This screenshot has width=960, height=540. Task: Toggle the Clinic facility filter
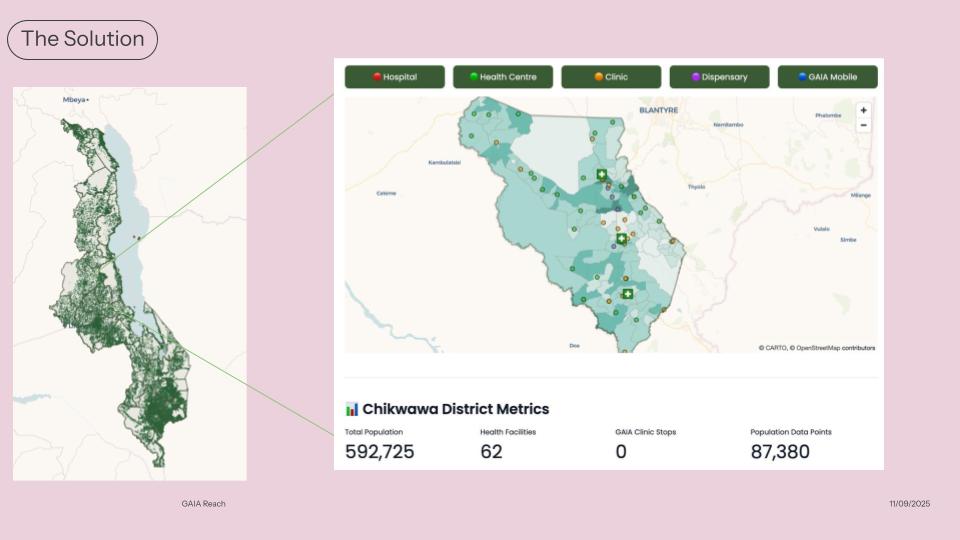click(x=611, y=77)
